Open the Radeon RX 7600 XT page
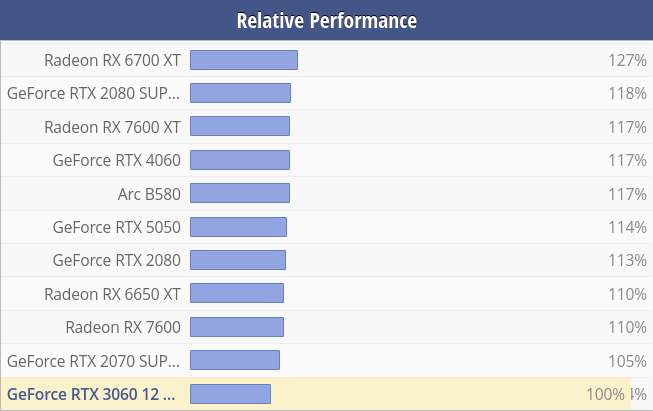The height and width of the screenshot is (411, 653). click(112, 127)
